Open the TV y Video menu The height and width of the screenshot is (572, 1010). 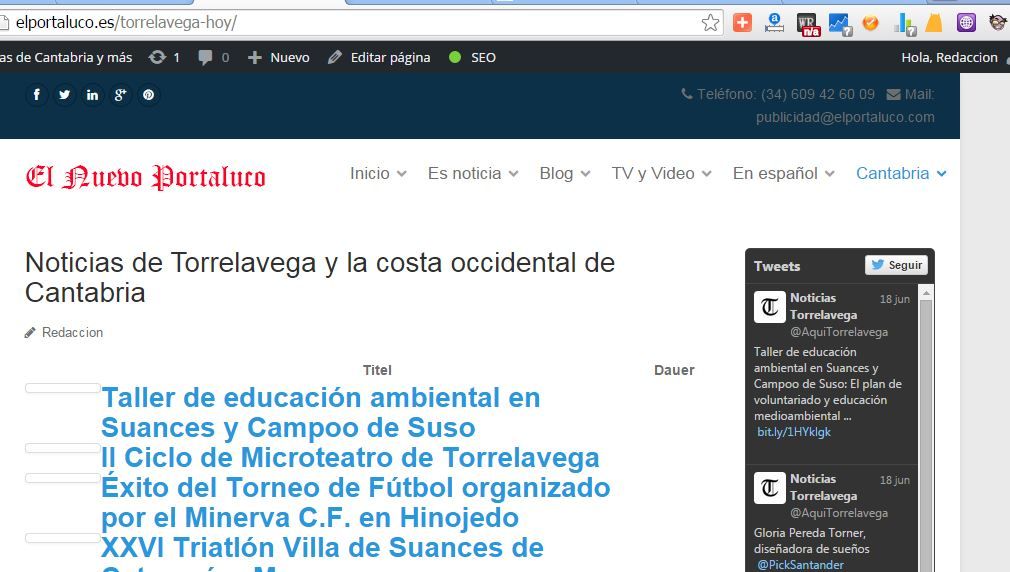coord(662,173)
